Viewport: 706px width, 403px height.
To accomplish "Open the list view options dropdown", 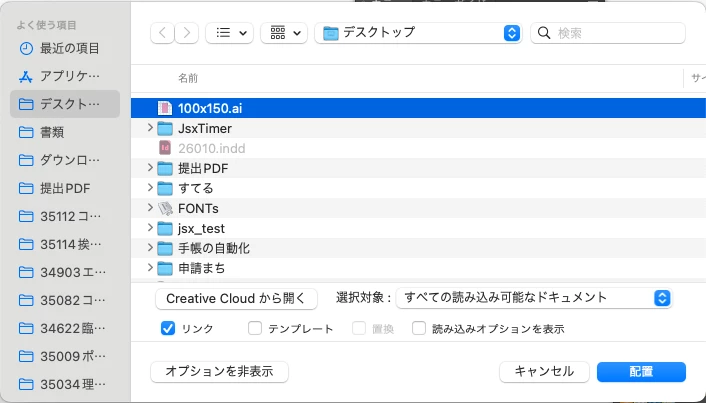I will tap(230, 33).
